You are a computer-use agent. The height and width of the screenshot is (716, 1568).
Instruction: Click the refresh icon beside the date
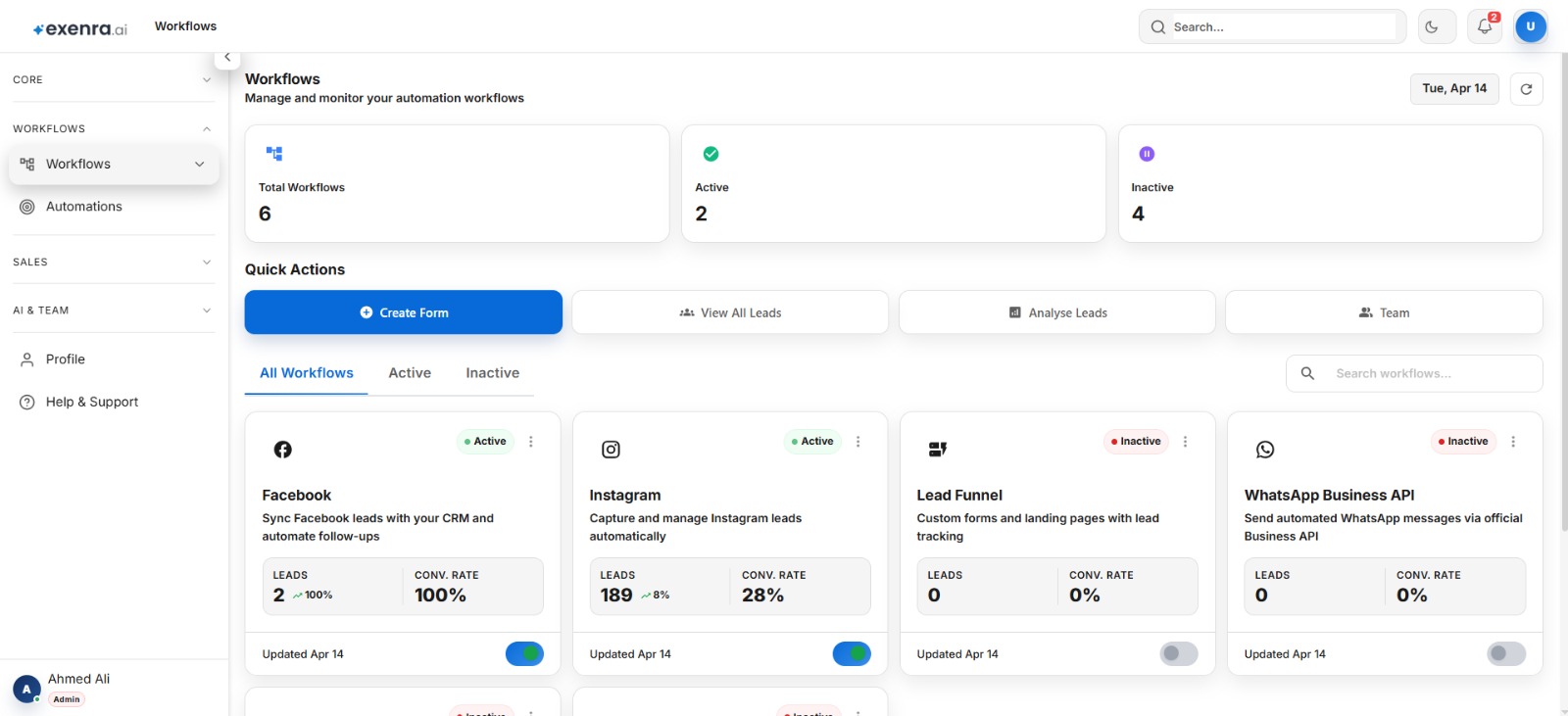coord(1526,89)
